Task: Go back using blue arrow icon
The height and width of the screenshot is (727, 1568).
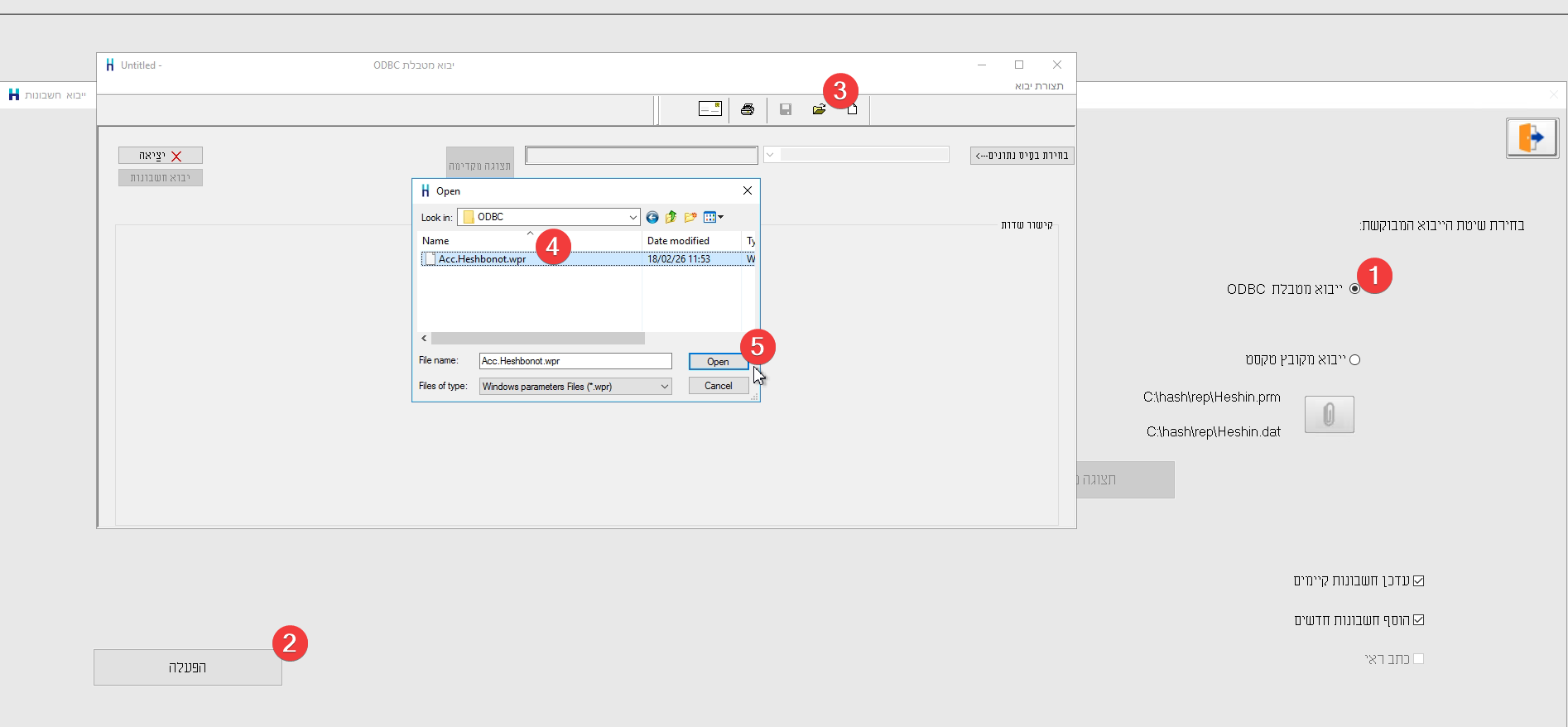Action: pos(652,218)
